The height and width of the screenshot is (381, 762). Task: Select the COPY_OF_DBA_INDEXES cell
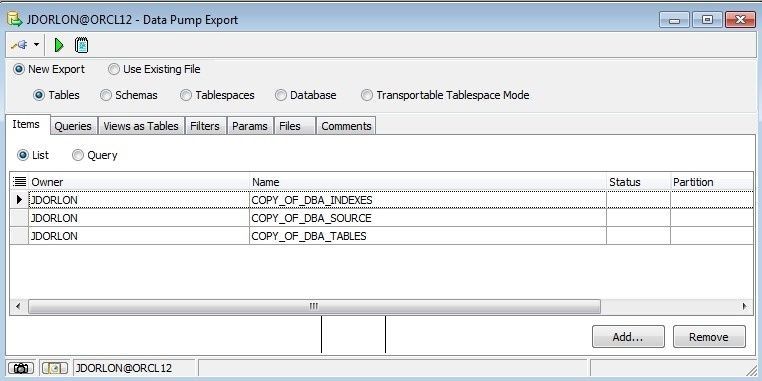point(428,200)
